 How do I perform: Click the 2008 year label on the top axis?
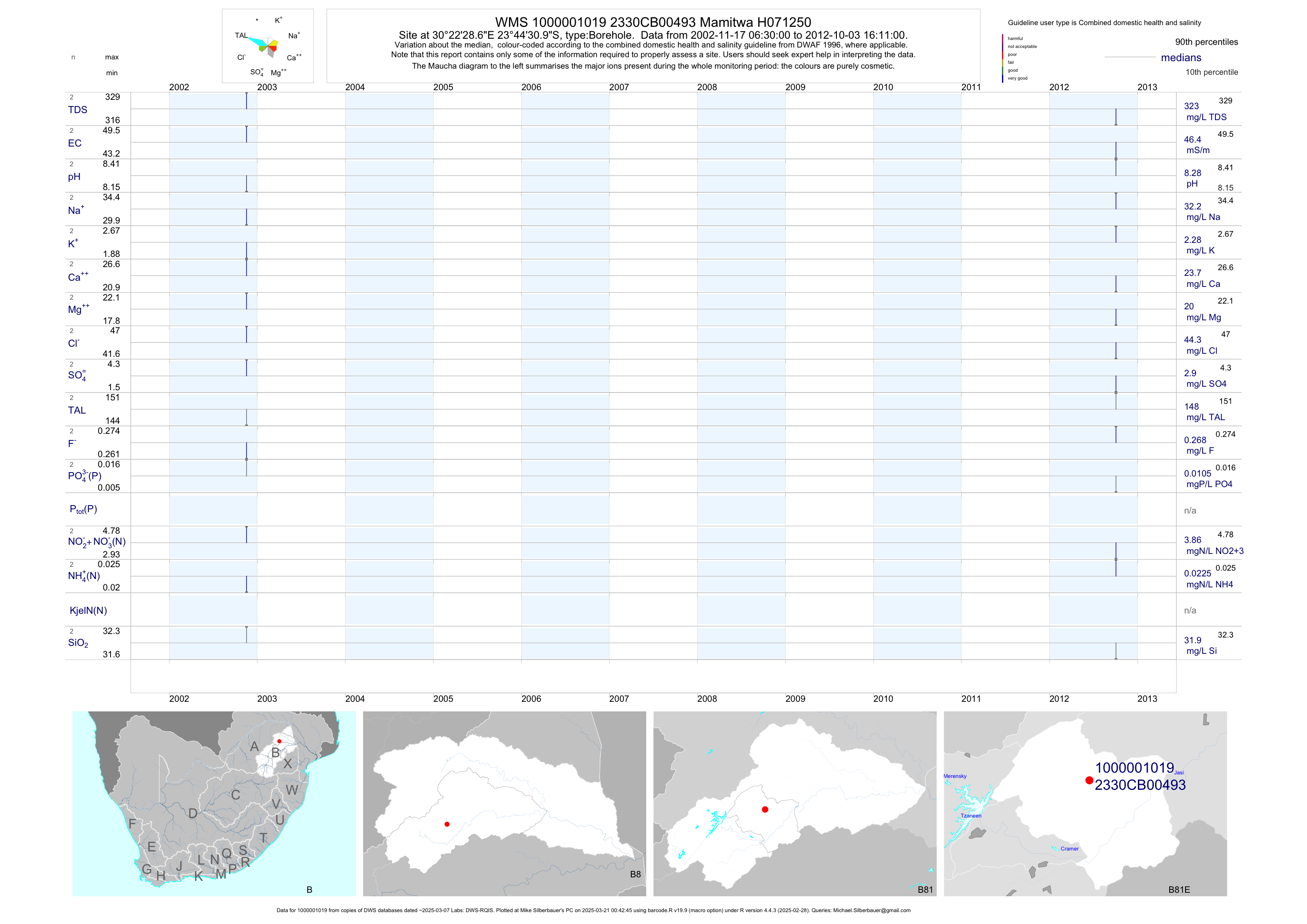(x=707, y=87)
